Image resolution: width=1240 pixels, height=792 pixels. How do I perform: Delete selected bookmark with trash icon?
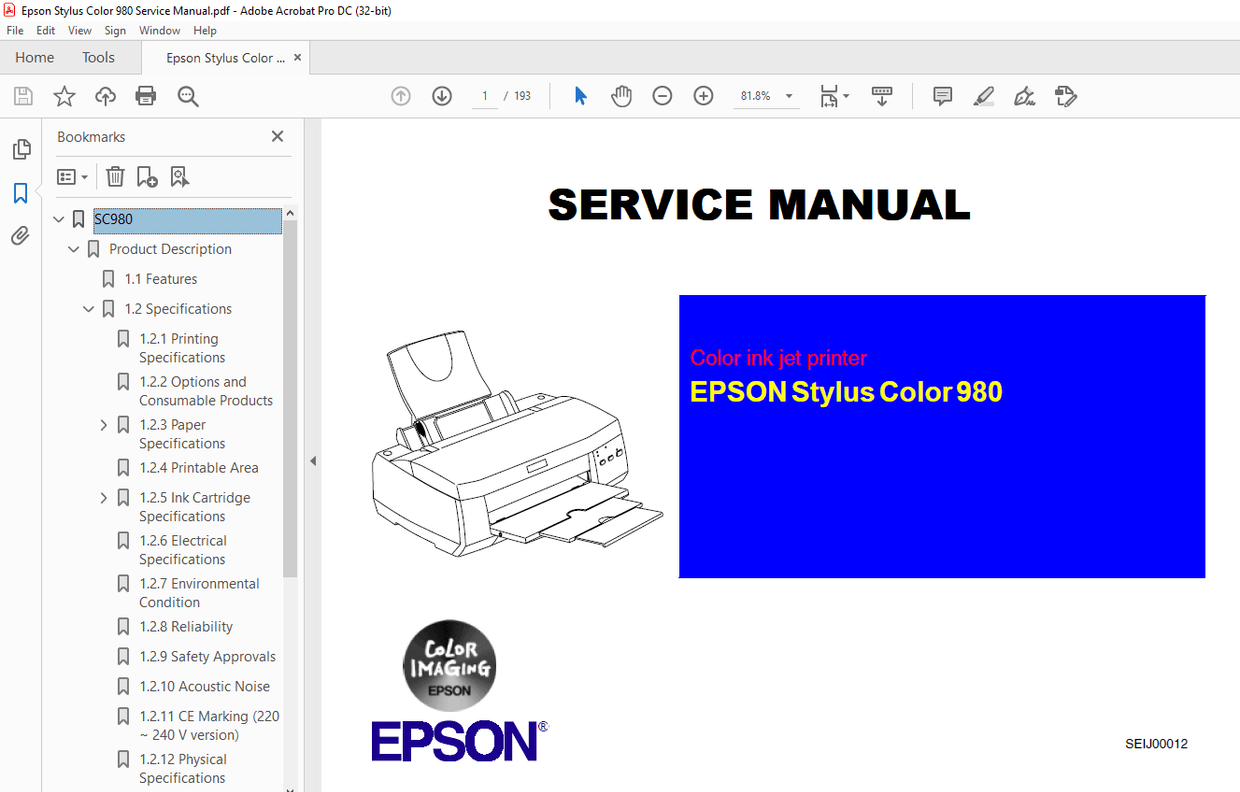coord(115,177)
